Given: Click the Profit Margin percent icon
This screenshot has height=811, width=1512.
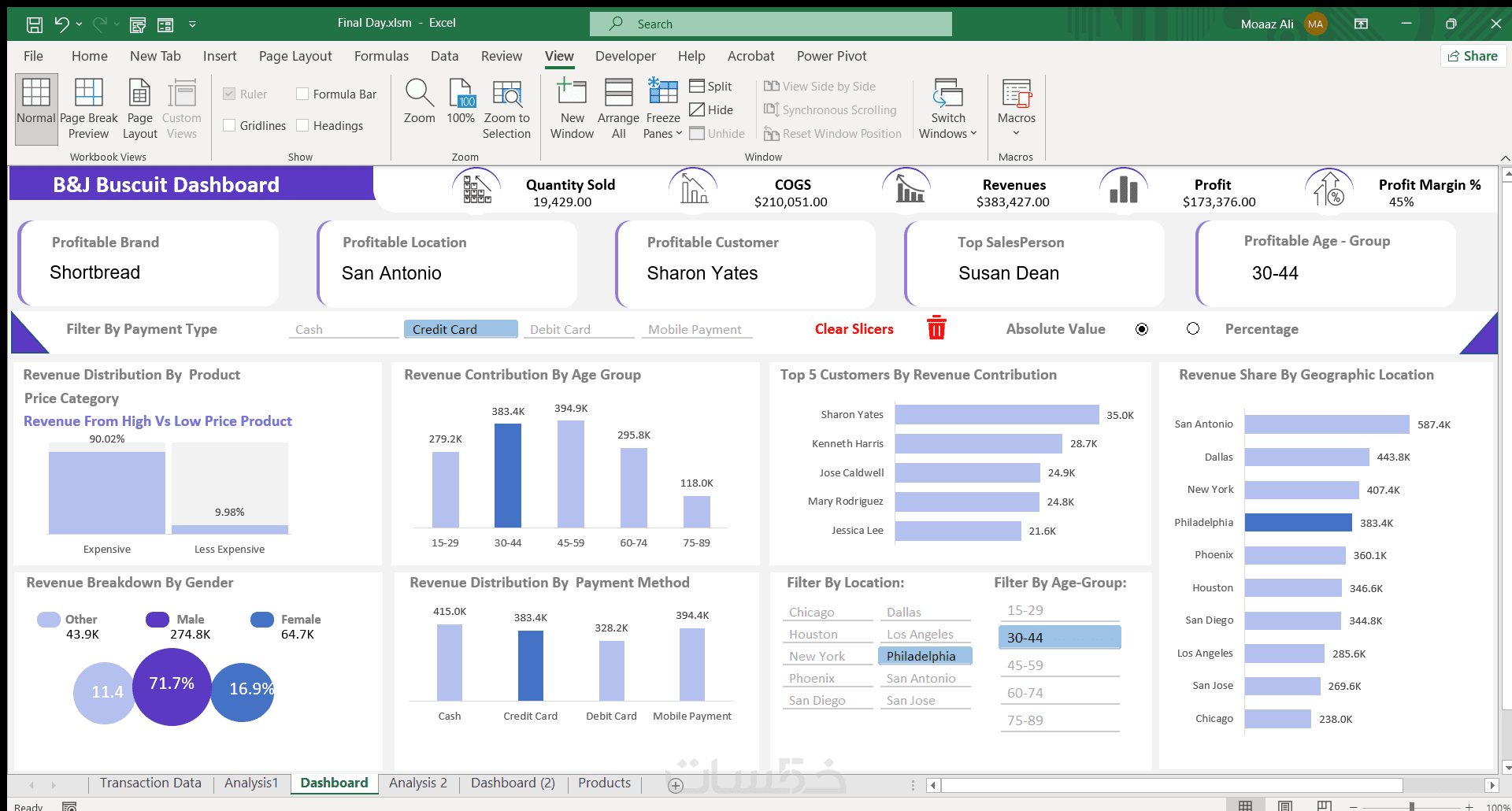Looking at the screenshot, I should click(1329, 190).
